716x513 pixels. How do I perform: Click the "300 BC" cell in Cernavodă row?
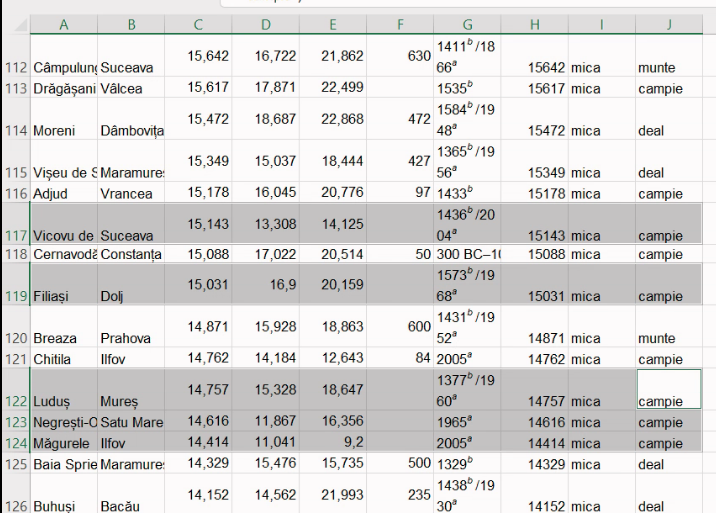(468, 254)
